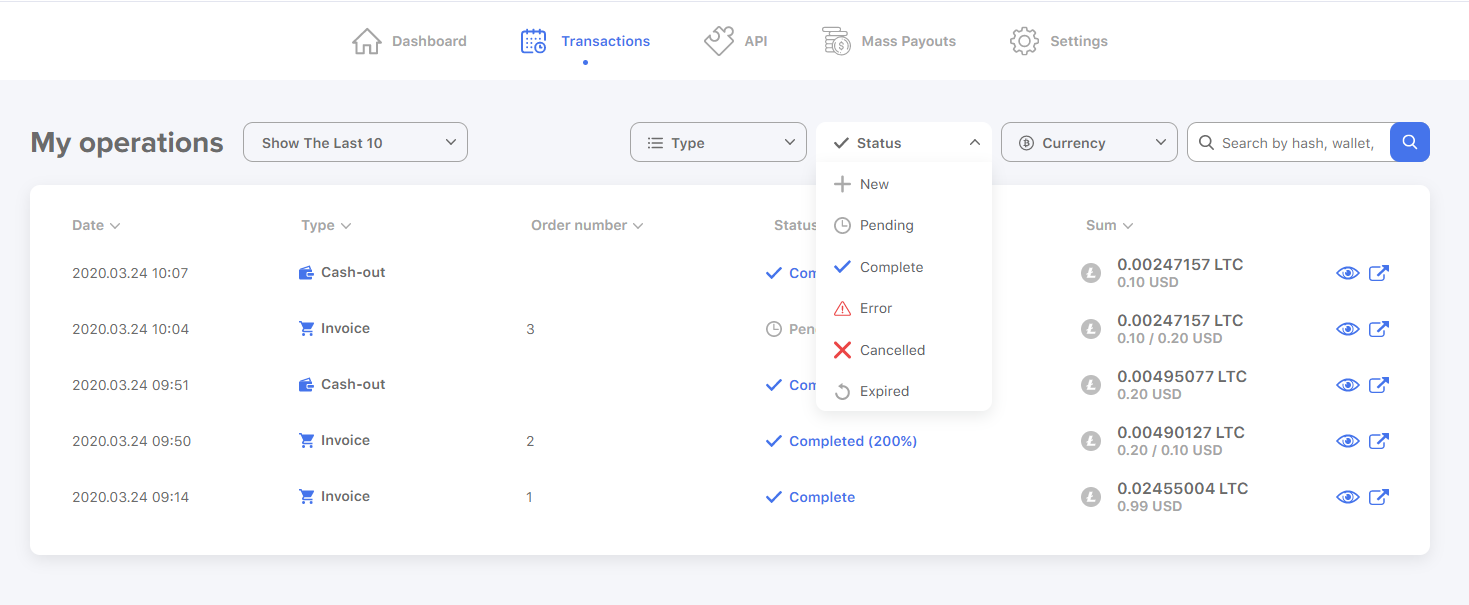This screenshot has width=1469, height=605.
Task: Click Litecoin icon beside 0.02455004 LTC
Action: click(1091, 497)
